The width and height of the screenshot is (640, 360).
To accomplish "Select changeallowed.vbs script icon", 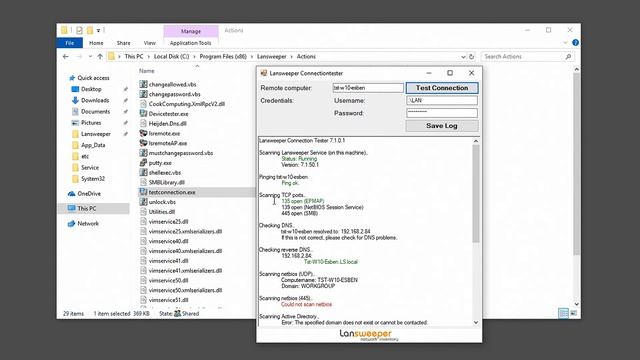I will pos(143,84).
